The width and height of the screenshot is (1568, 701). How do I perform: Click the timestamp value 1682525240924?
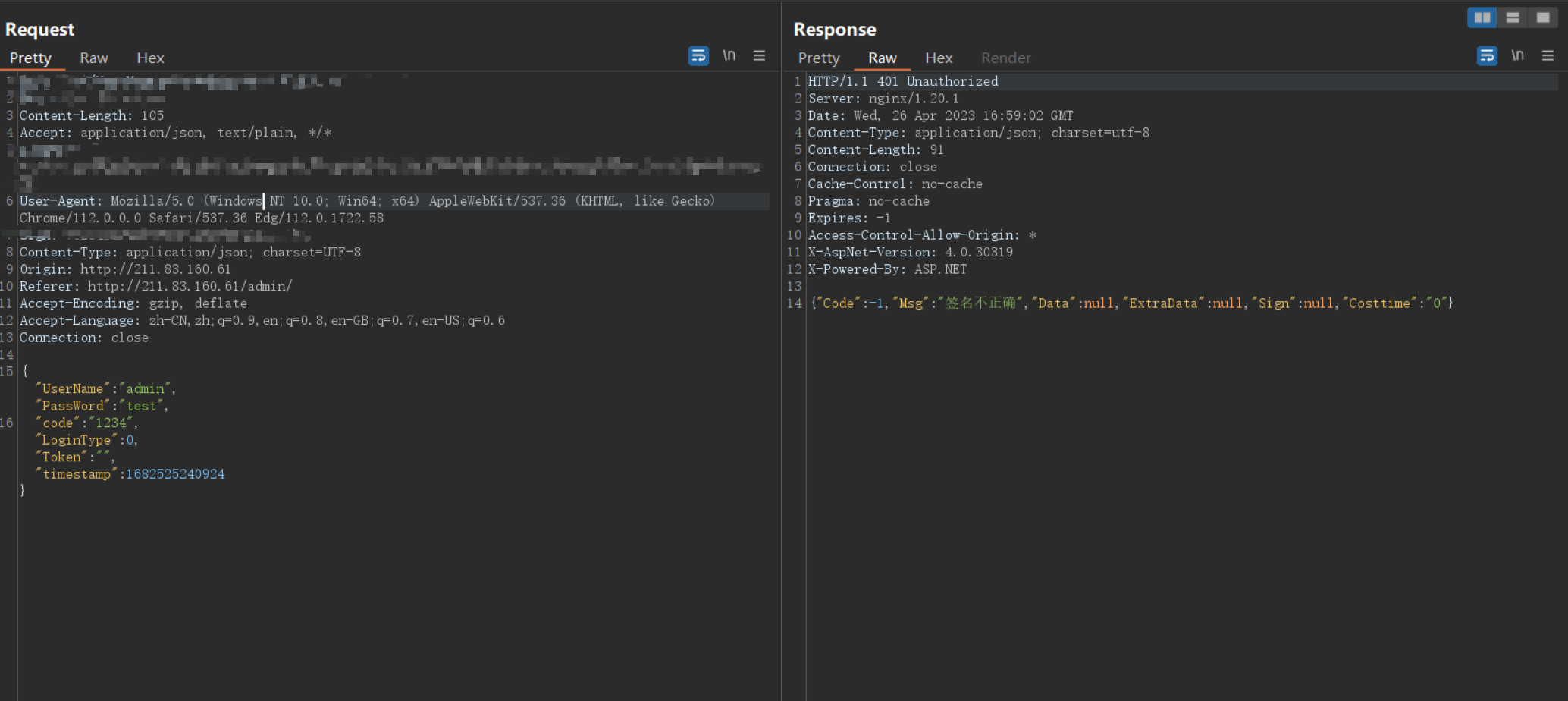point(175,474)
